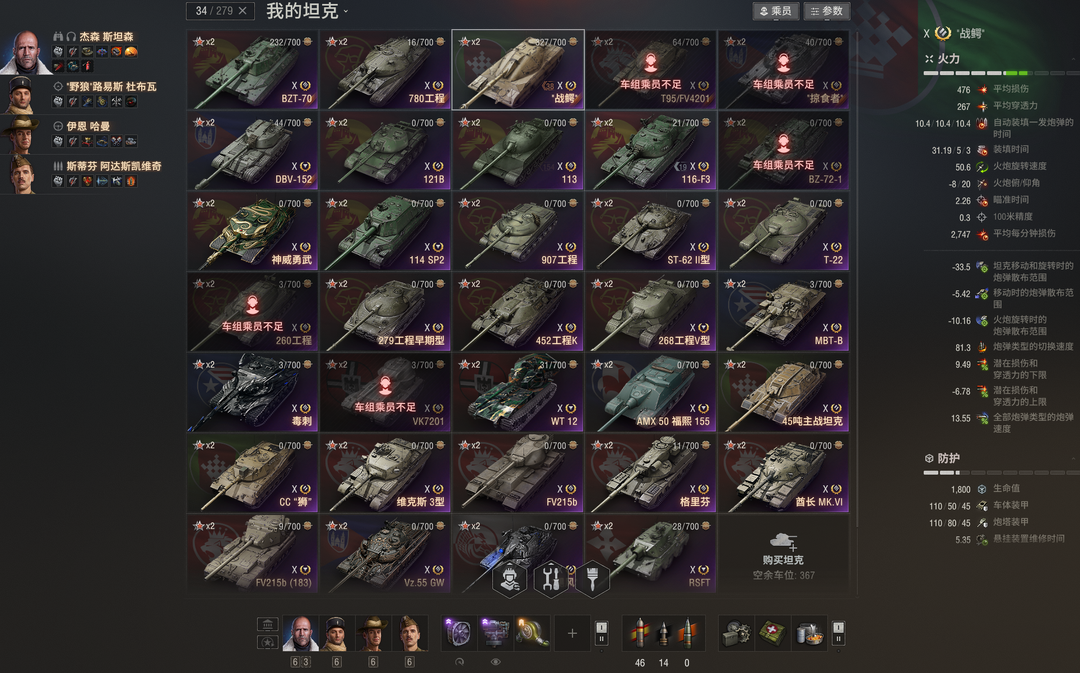
Task: Switch to the 乘员 crew tab
Action: pos(775,11)
